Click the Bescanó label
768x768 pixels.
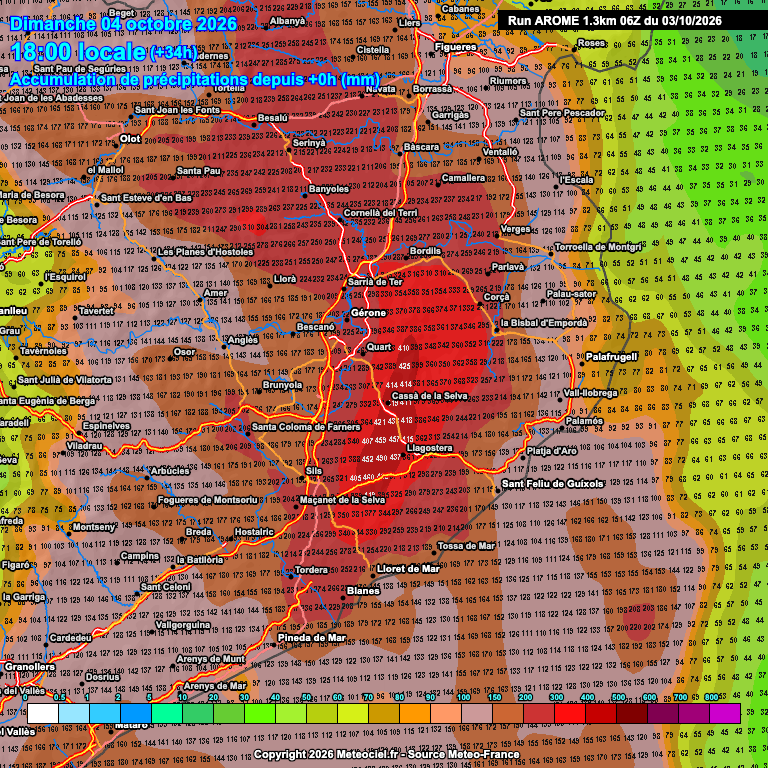[x=315, y=327]
